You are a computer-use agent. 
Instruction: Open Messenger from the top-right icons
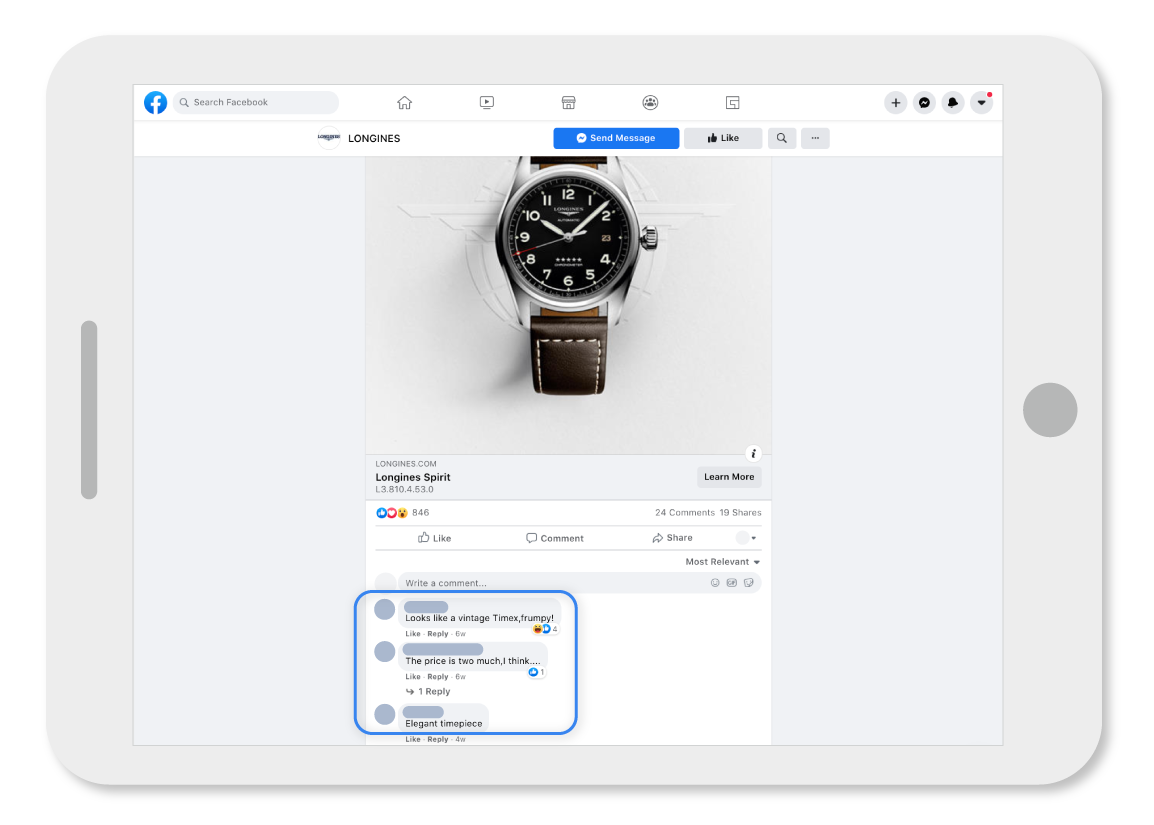[x=925, y=102]
